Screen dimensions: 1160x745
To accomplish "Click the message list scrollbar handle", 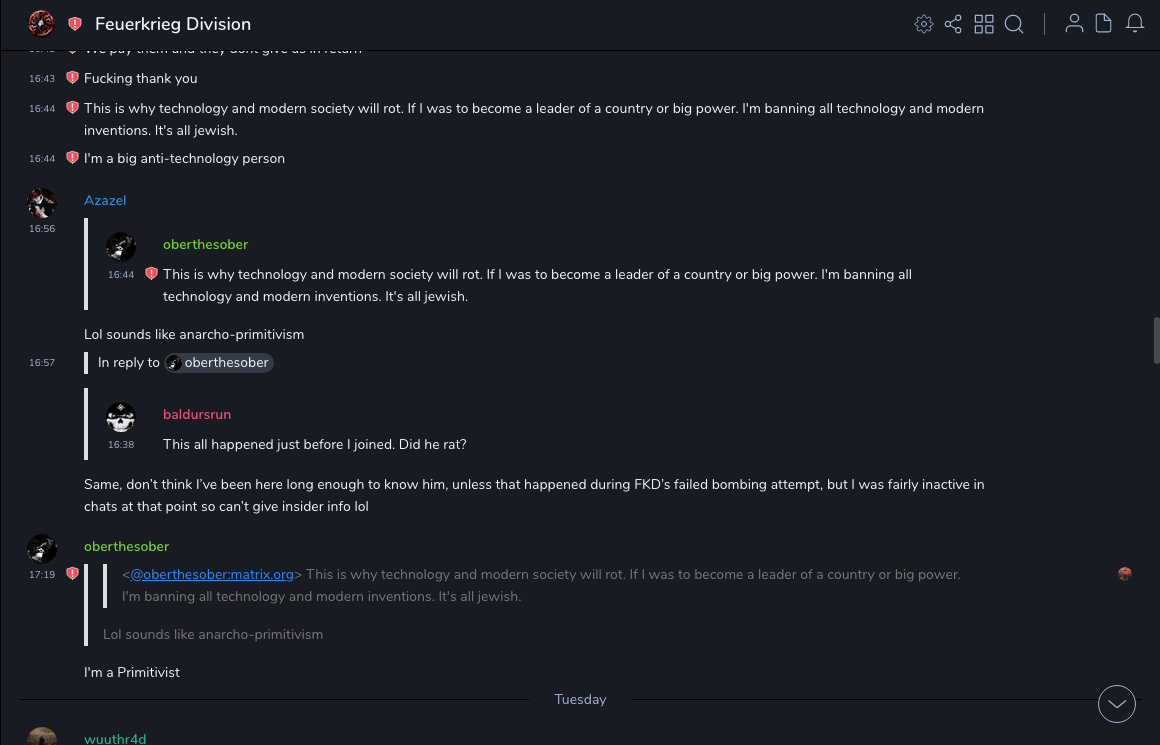I will coord(1156,340).
